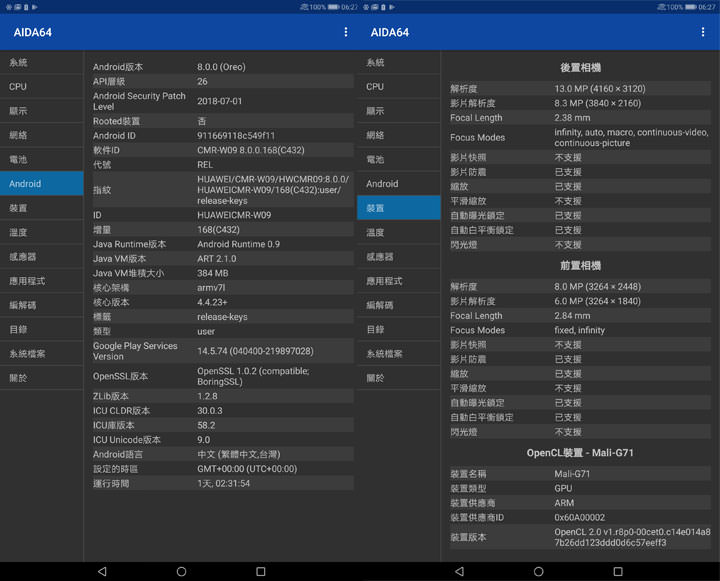This screenshot has width=720, height=581.
Task: Tap AIDA64 title in left screen
Action: click(33, 33)
